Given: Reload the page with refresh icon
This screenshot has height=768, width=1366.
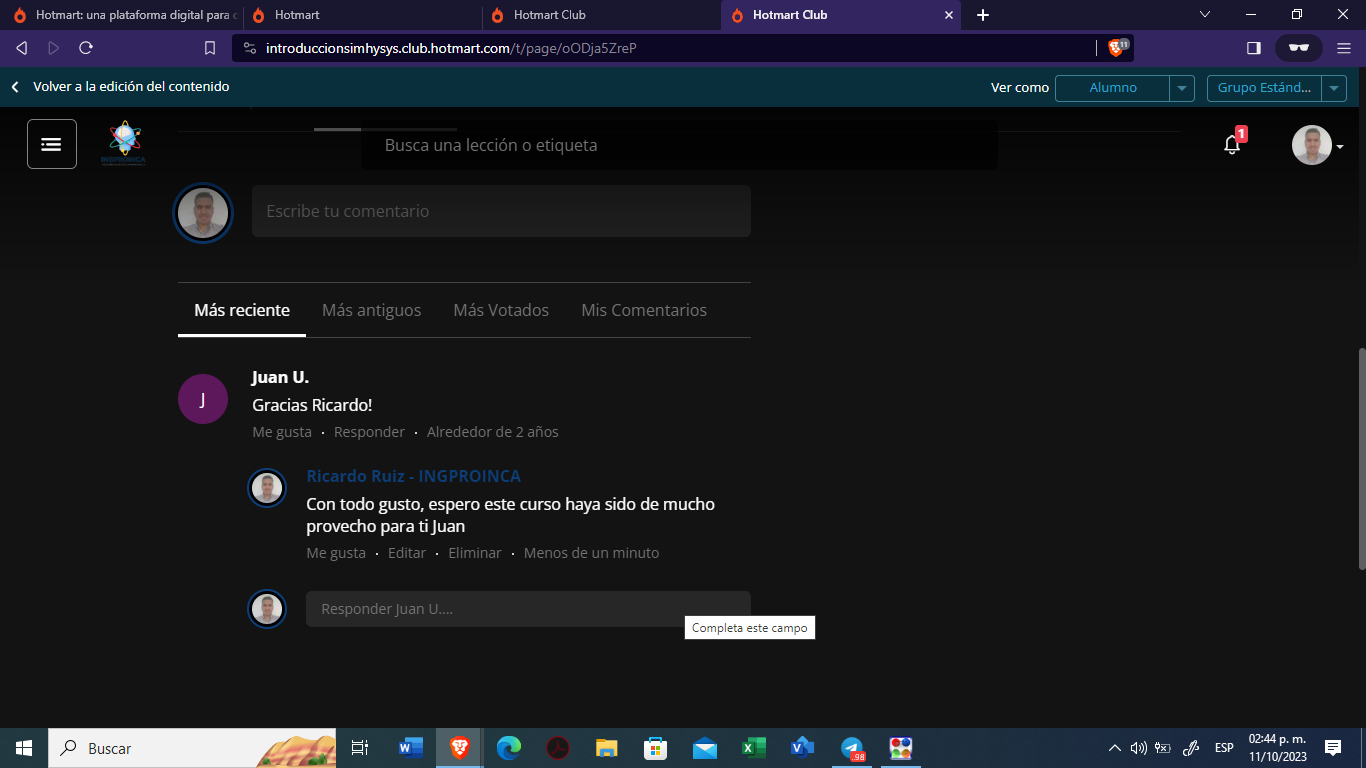Looking at the screenshot, I should [x=86, y=48].
